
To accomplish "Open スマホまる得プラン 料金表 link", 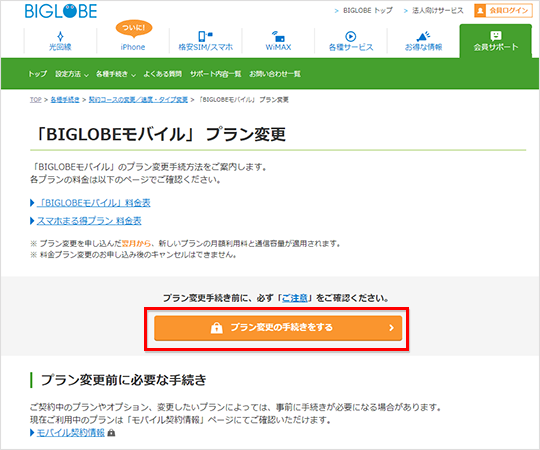I will click(89, 221).
